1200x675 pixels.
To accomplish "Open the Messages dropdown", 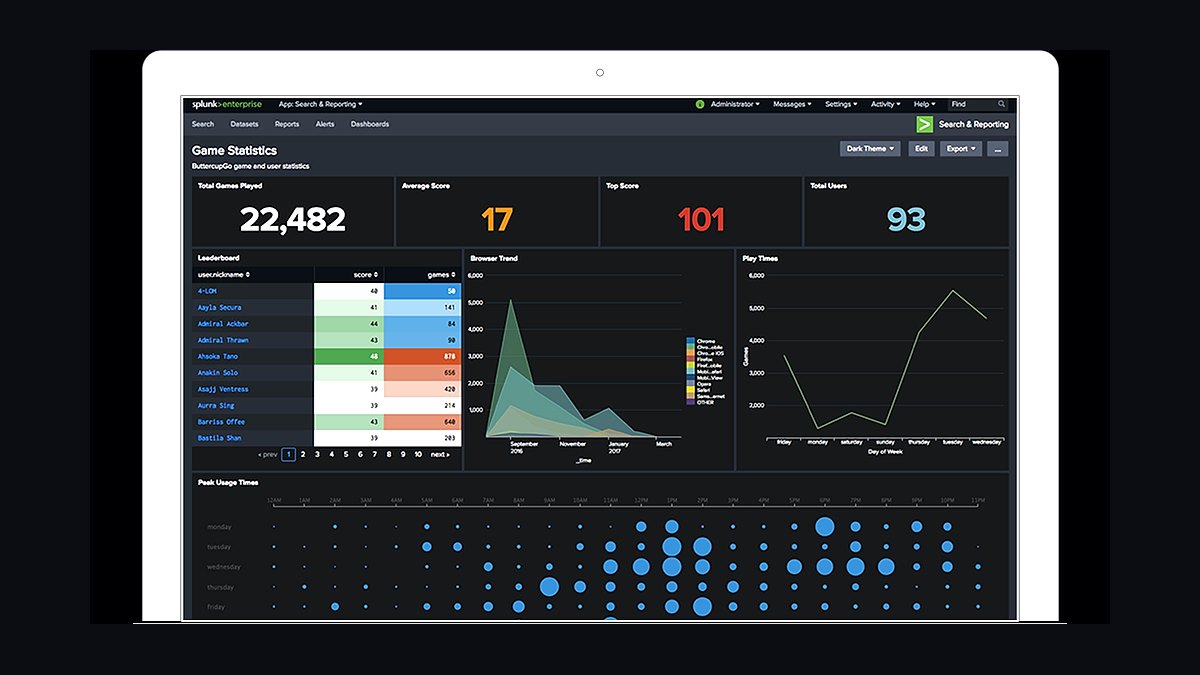I will pos(792,104).
